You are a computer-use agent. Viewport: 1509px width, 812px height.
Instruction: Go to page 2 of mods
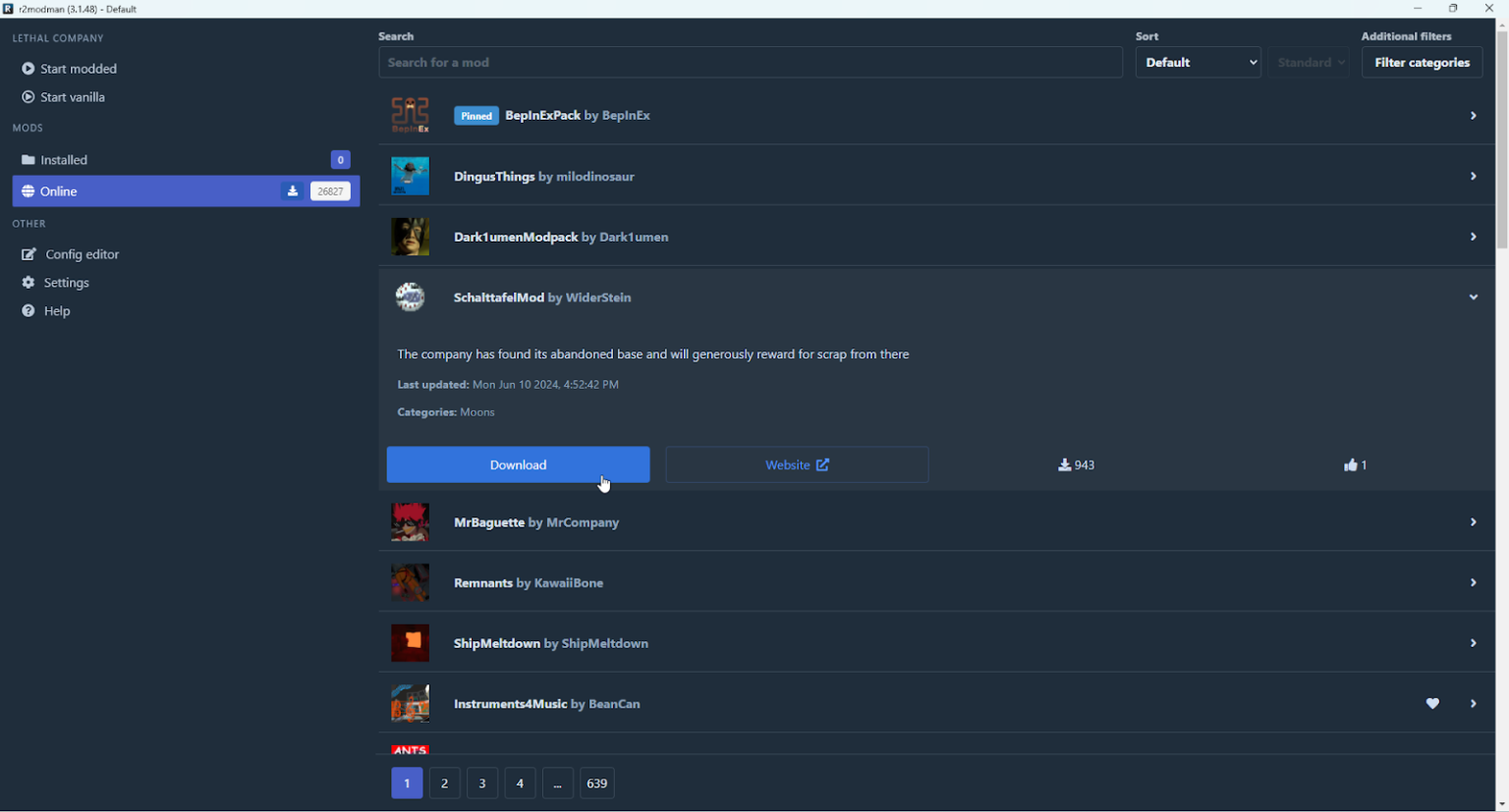pos(444,783)
